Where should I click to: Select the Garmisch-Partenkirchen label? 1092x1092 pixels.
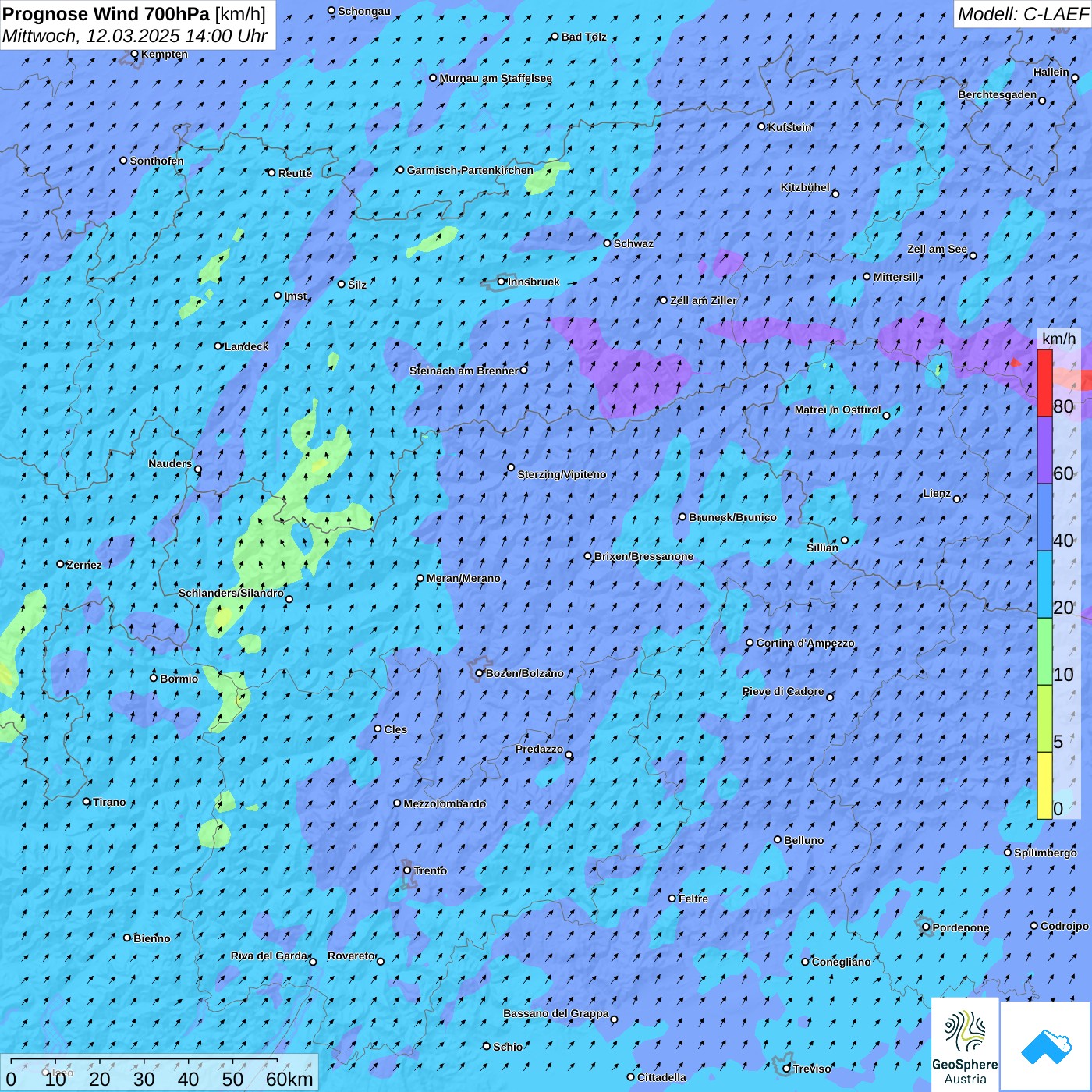[x=470, y=170]
